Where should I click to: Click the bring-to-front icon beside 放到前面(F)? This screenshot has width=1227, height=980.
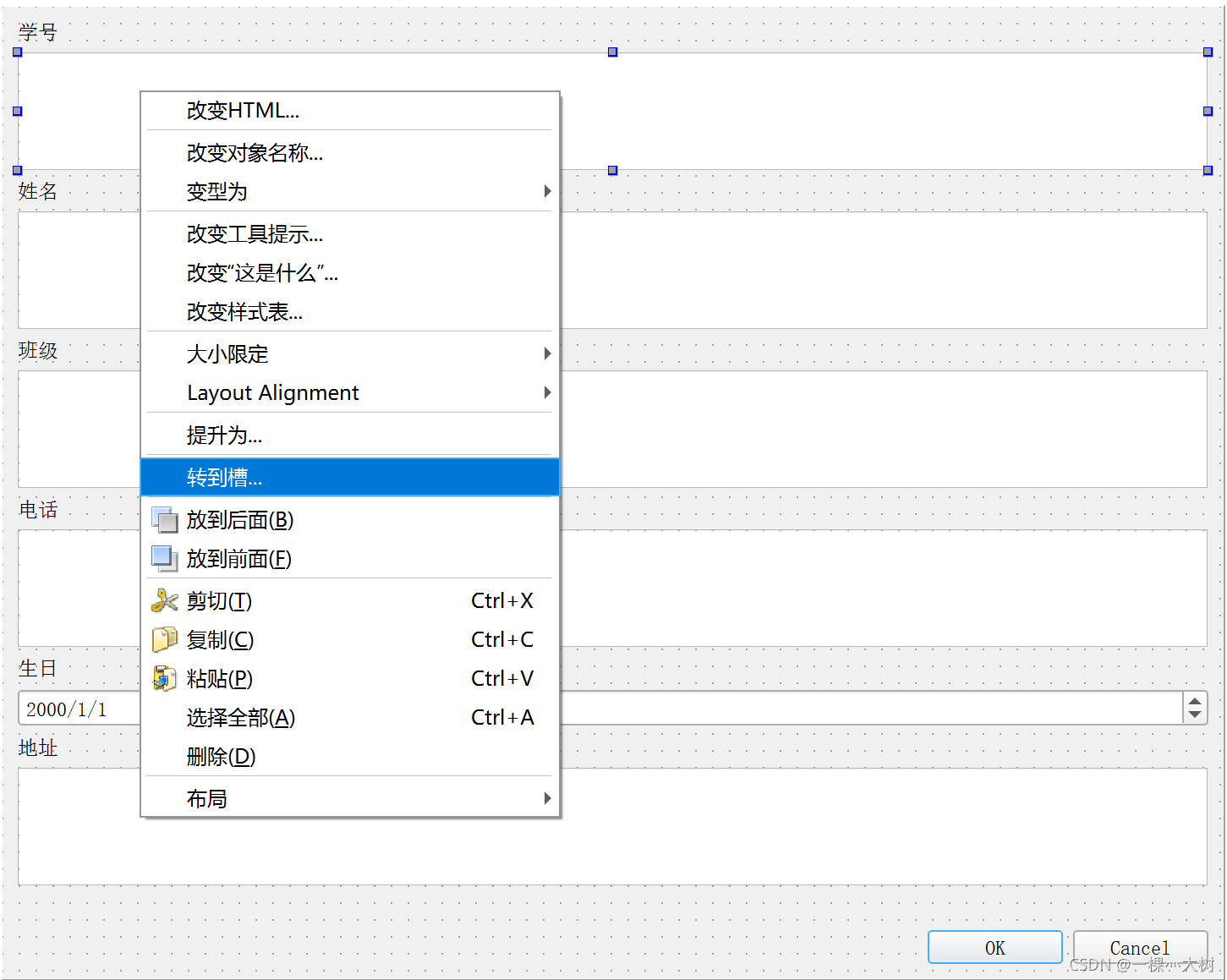[164, 558]
